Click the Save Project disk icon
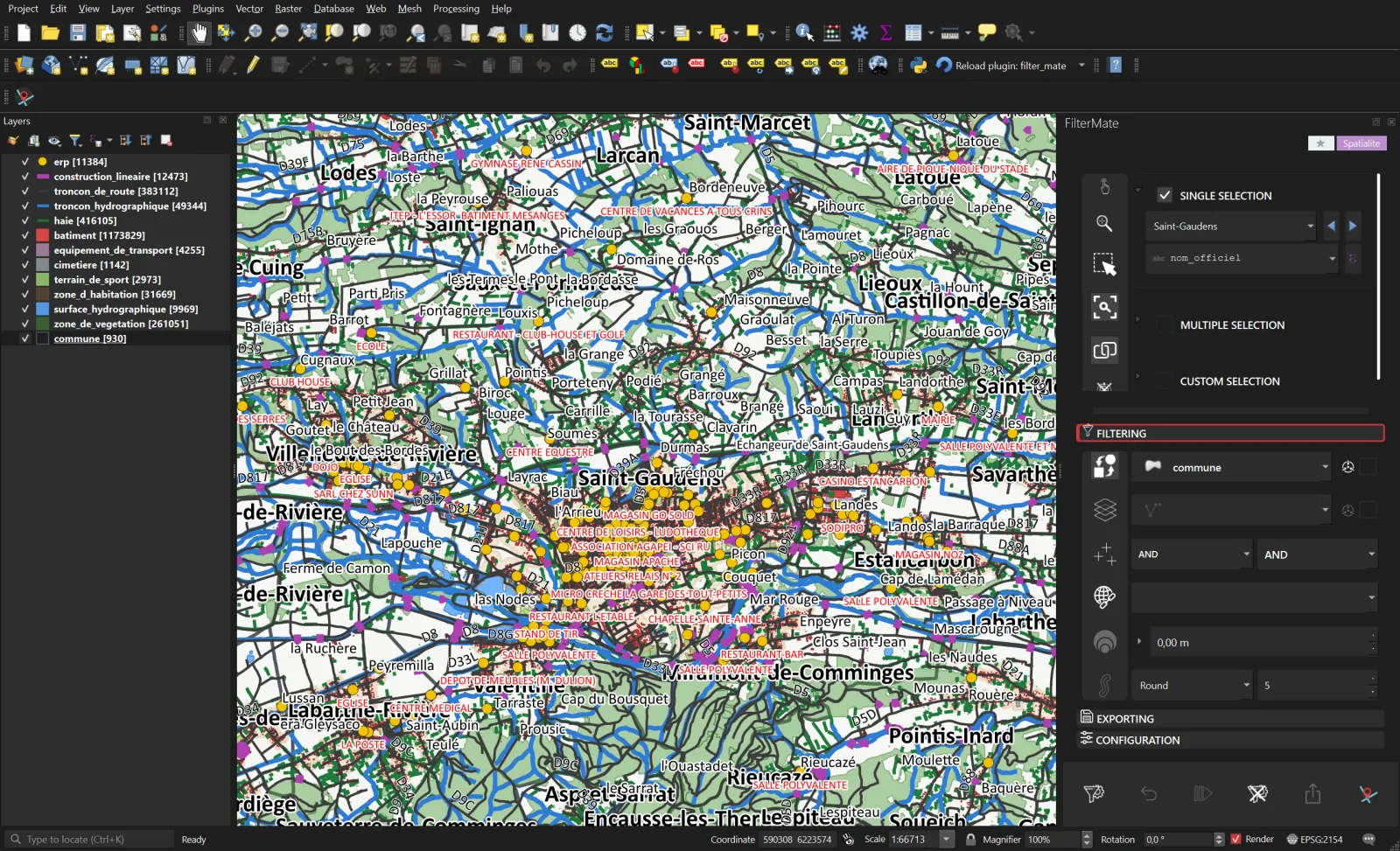1400x851 pixels. [78, 33]
